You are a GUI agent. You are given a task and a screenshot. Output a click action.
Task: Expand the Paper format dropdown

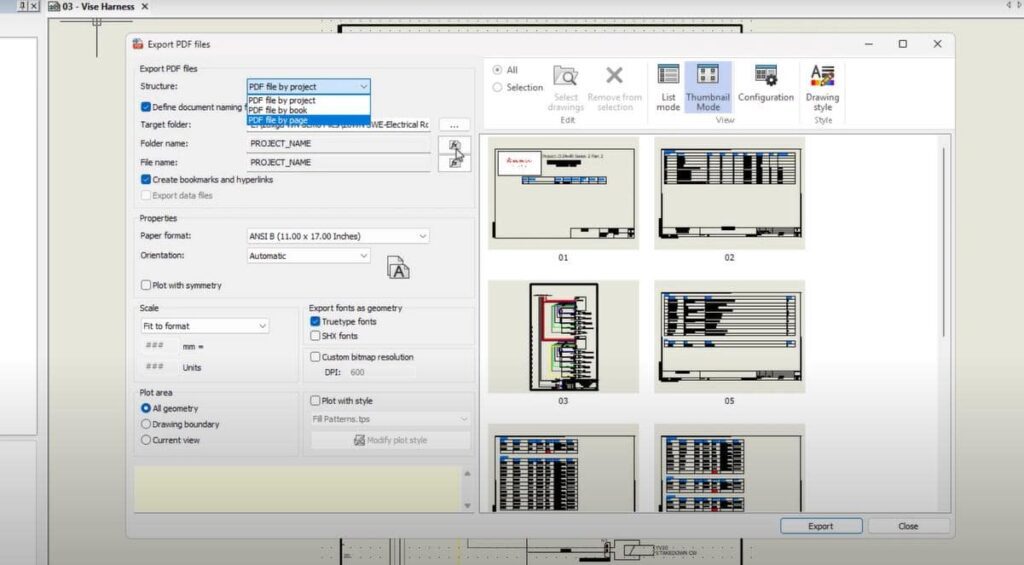[x=338, y=236]
